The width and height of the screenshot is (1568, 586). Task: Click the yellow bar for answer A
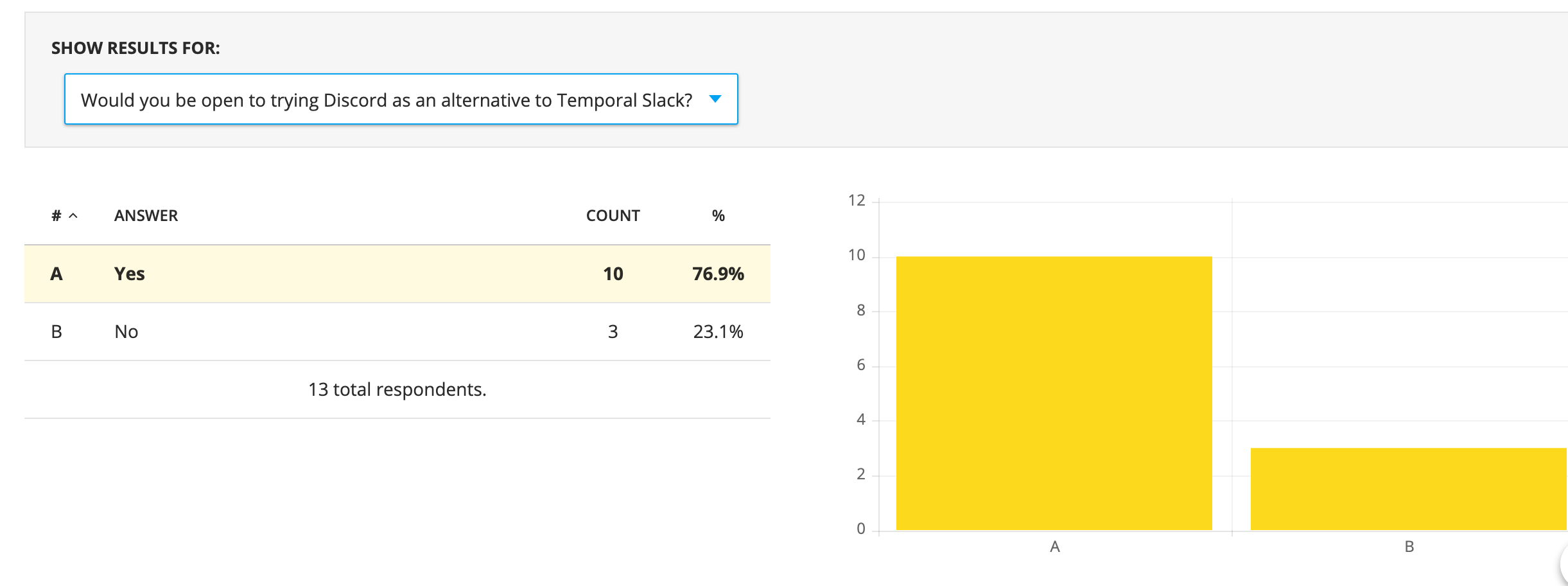(x=1054, y=393)
